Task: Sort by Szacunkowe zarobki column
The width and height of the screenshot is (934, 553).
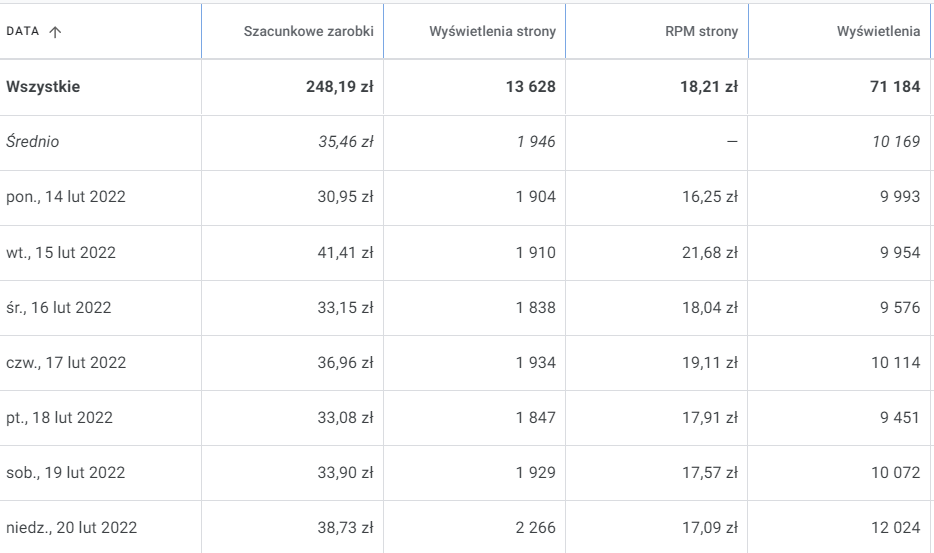Action: [x=308, y=31]
